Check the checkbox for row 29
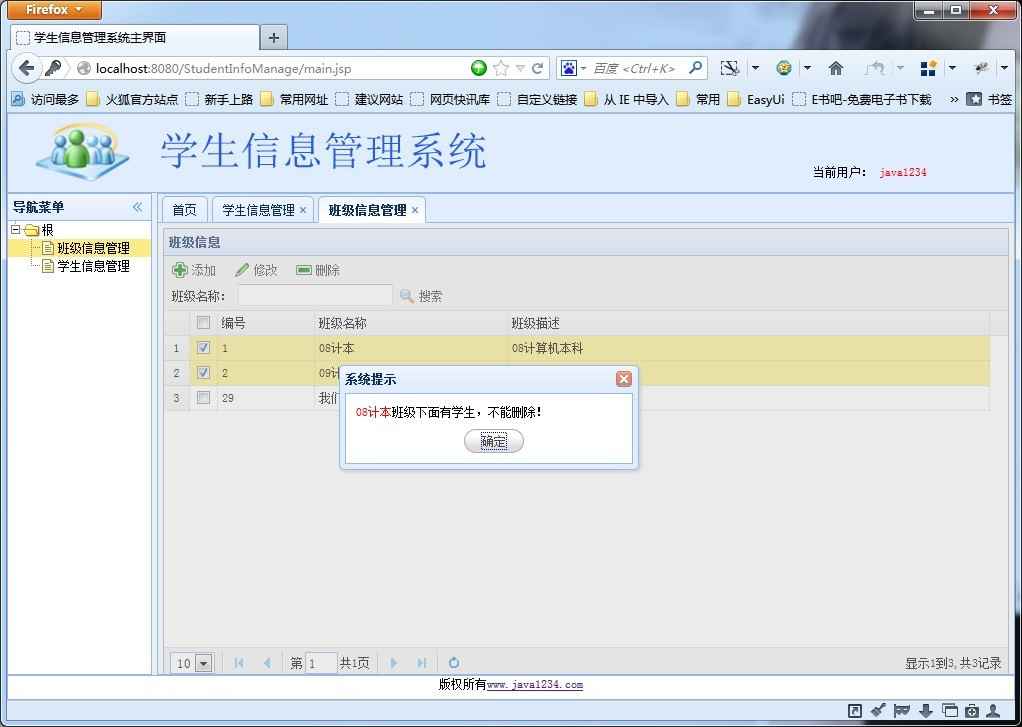1022x727 pixels. click(x=203, y=397)
